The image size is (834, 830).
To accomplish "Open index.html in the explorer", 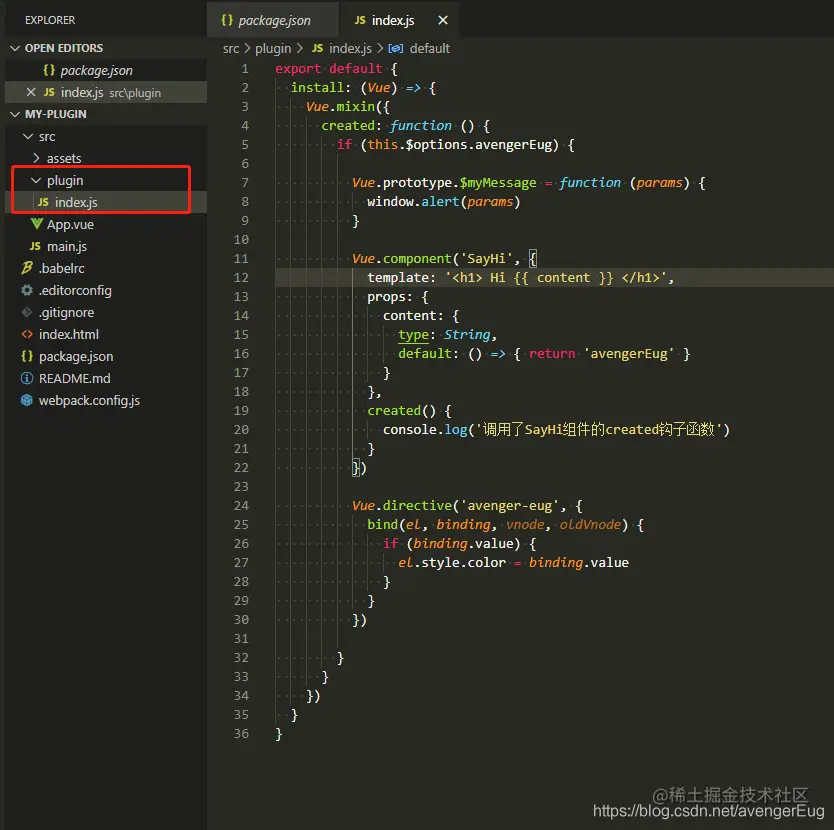I will coord(106,335).
